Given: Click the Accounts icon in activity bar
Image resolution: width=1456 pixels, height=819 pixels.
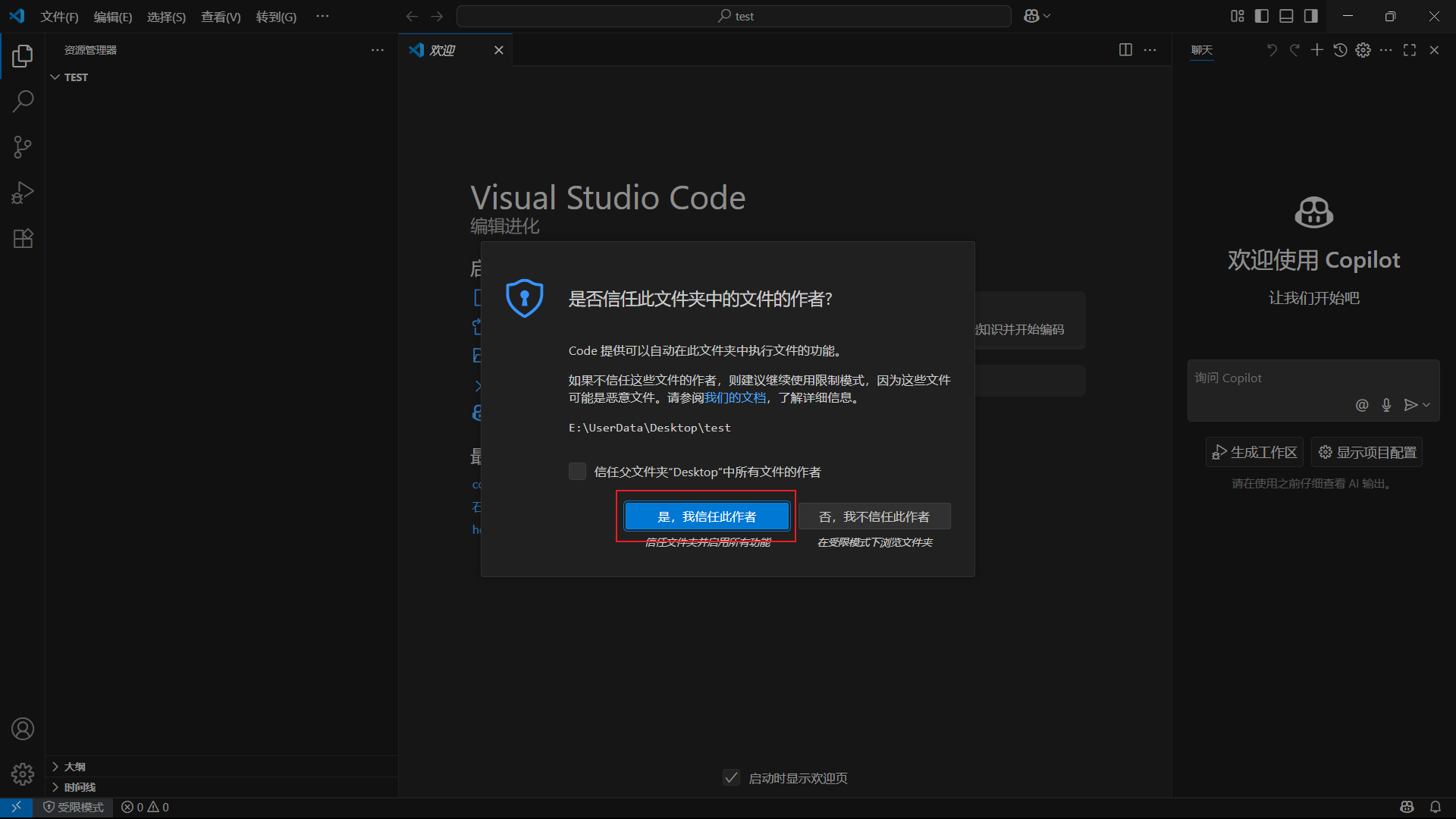Looking at the screenshot, I should [x=23, y=729].
